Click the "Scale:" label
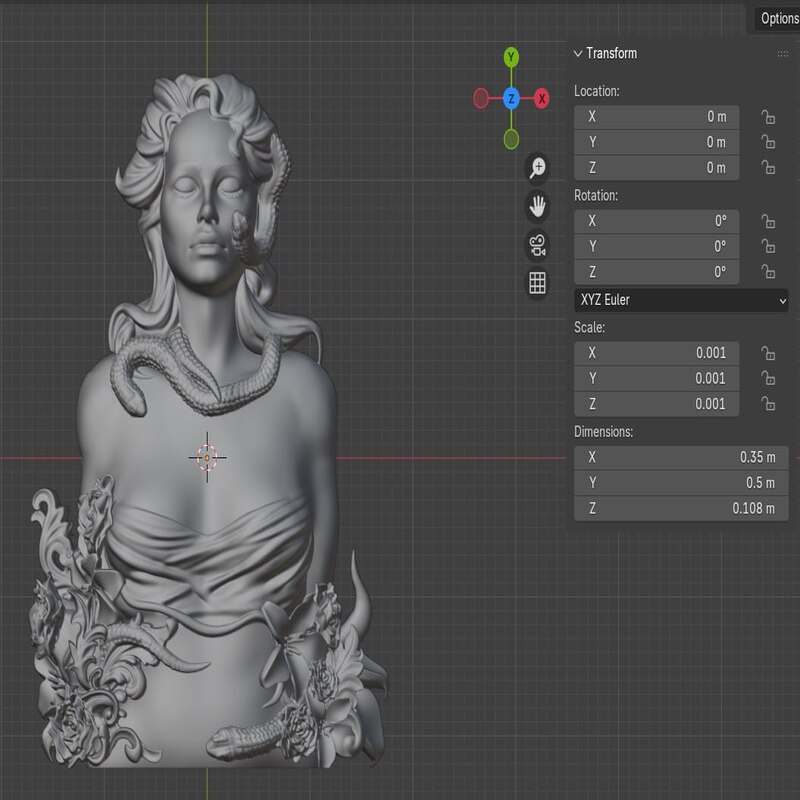This screenshot has width=800, height=800. pyautogui.click(x=589, y=328)
